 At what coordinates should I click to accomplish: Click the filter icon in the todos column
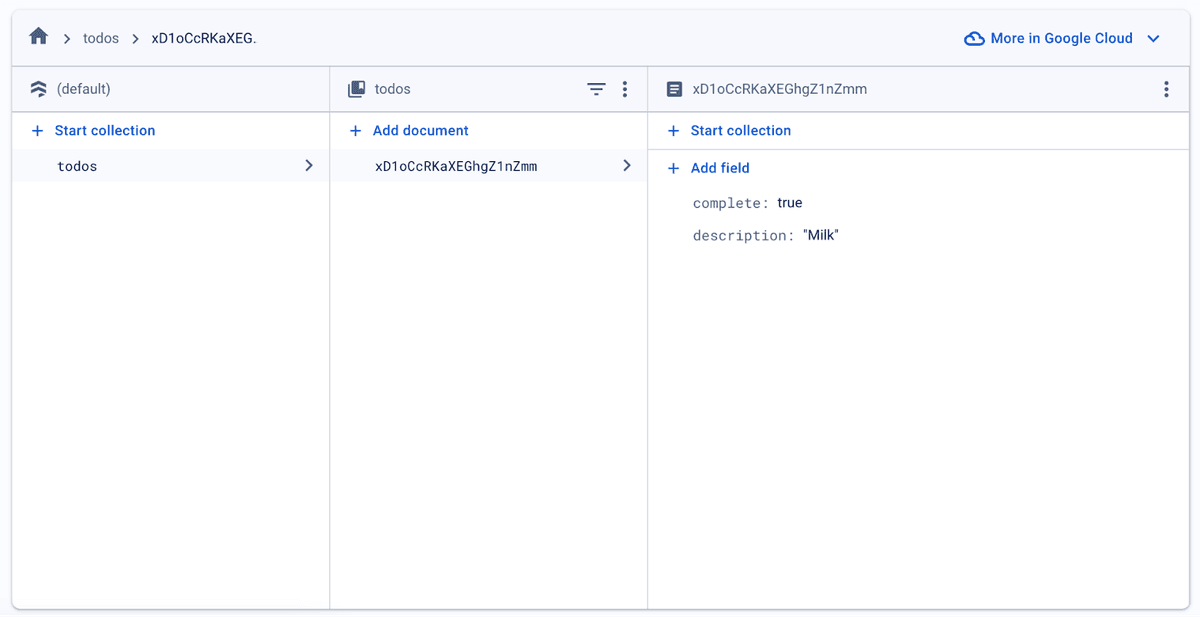click(596, 89)
